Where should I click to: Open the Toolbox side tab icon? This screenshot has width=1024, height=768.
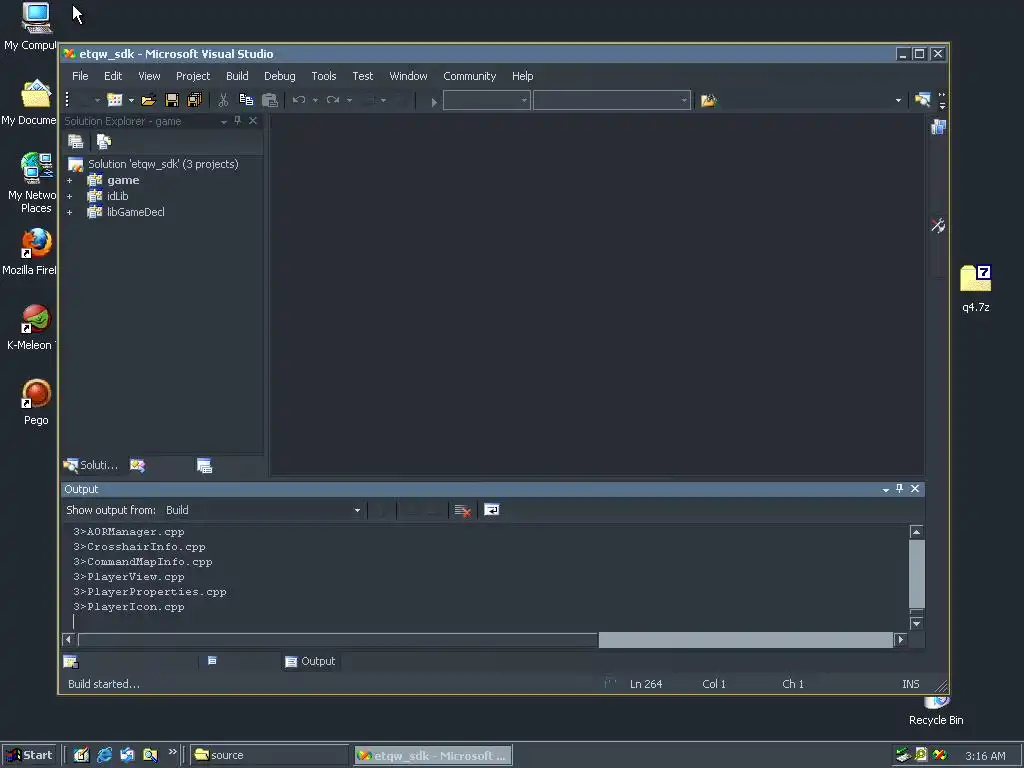pyautogui.click(x=938, y=226)
